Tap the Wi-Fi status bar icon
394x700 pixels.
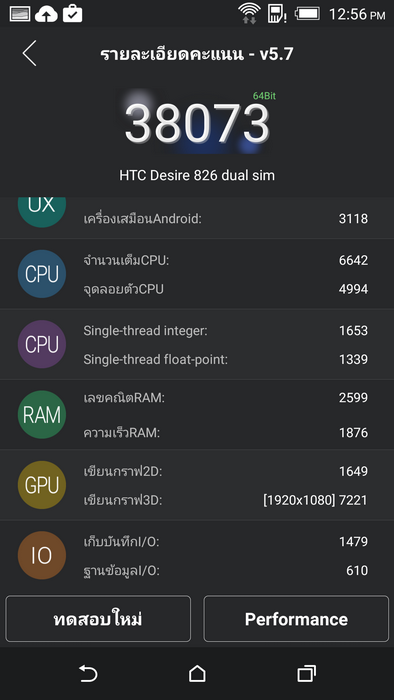tap(249, 14)
